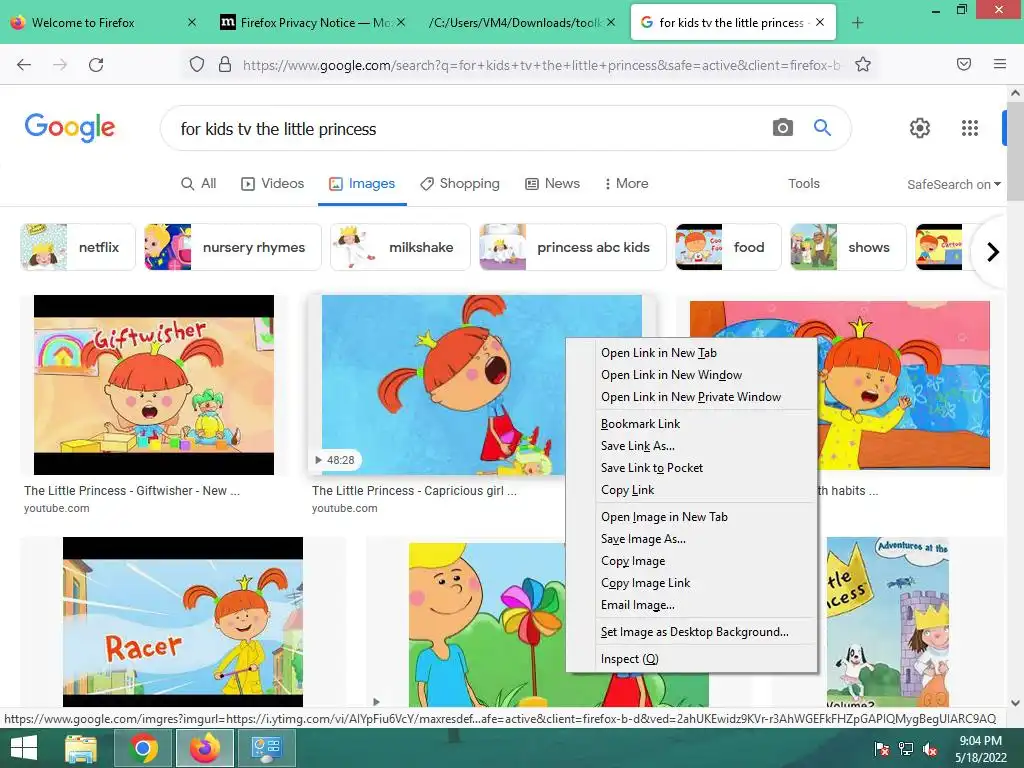Select the All results tab
Screen dimensions: 1024x768
click(199, 184)
